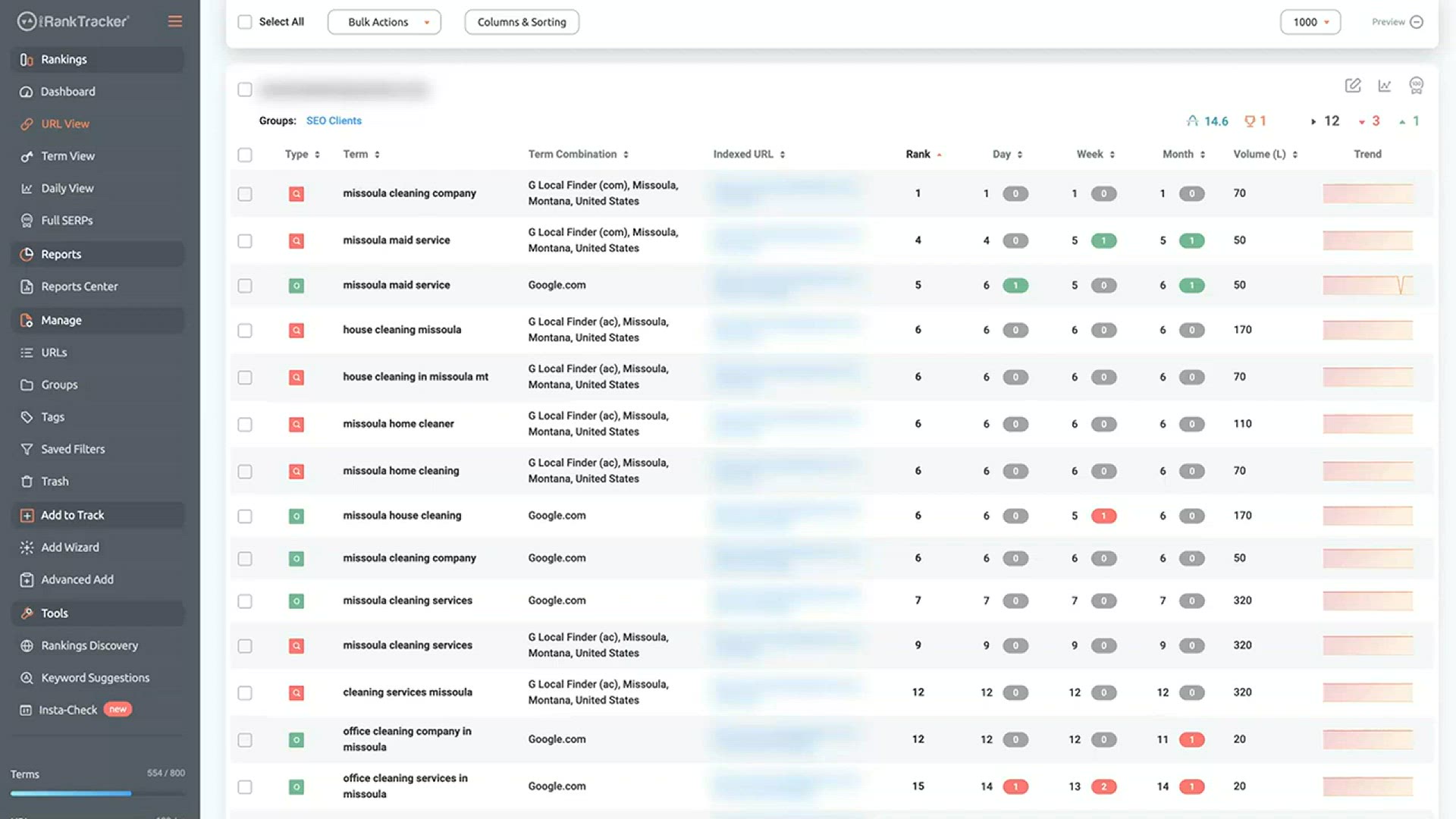Toggle the Select All checkbox
1456x819 pixels.
pos(245,22)
